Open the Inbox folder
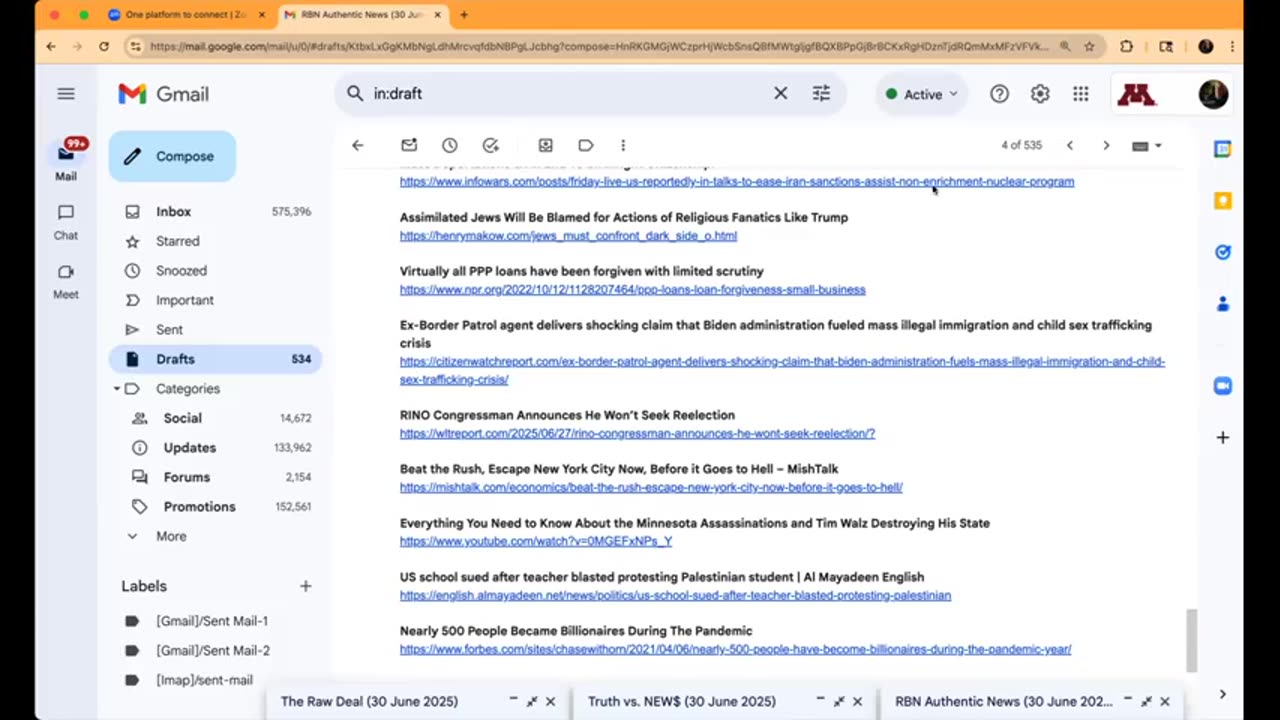The width and height of the screenshot is (1280, 720). click(x=215, y=212)
